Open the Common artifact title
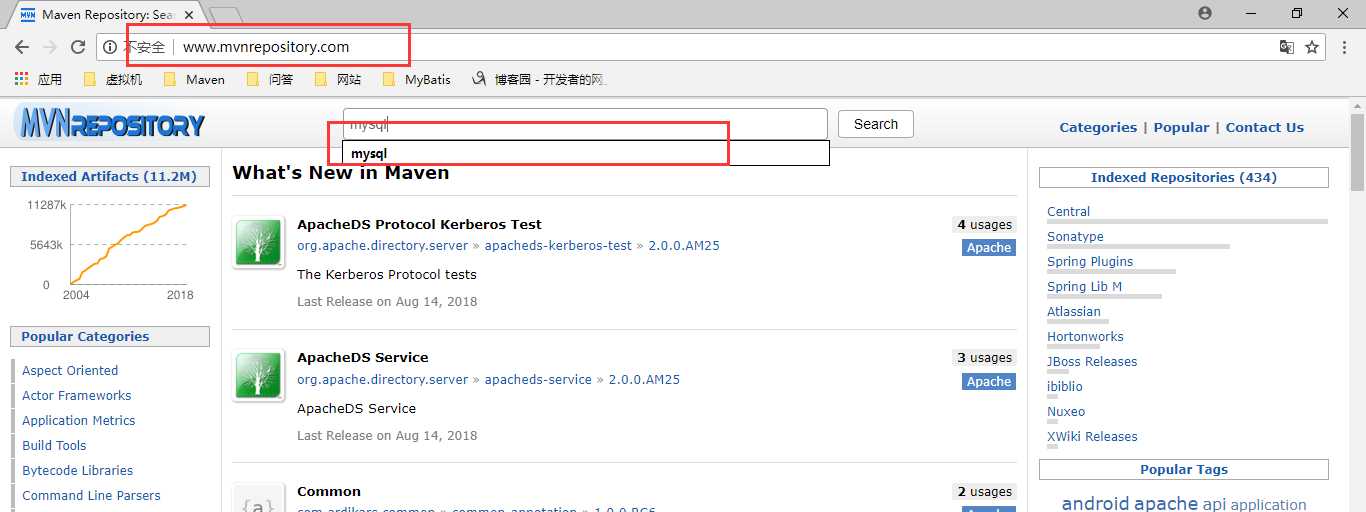Viewport: 1366px width, 512px height. point(329,491)
